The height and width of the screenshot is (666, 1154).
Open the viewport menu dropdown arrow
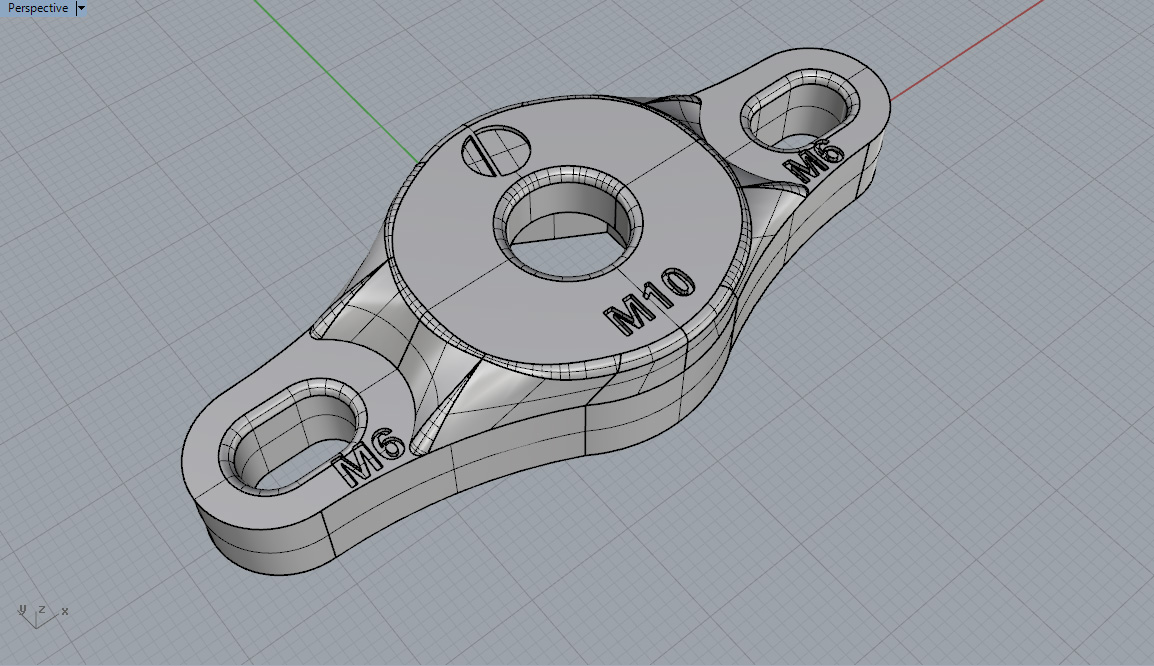click(81, 8)
